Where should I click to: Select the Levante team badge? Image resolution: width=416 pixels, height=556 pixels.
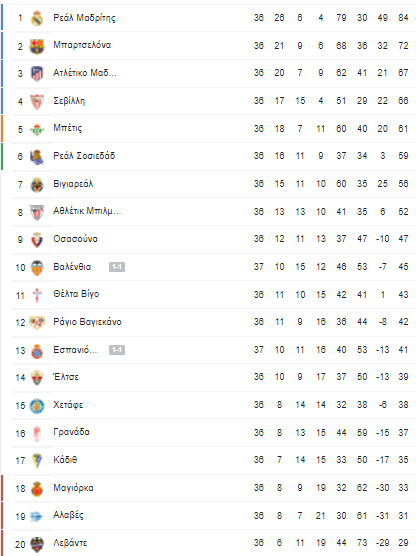tap(37, 544)
